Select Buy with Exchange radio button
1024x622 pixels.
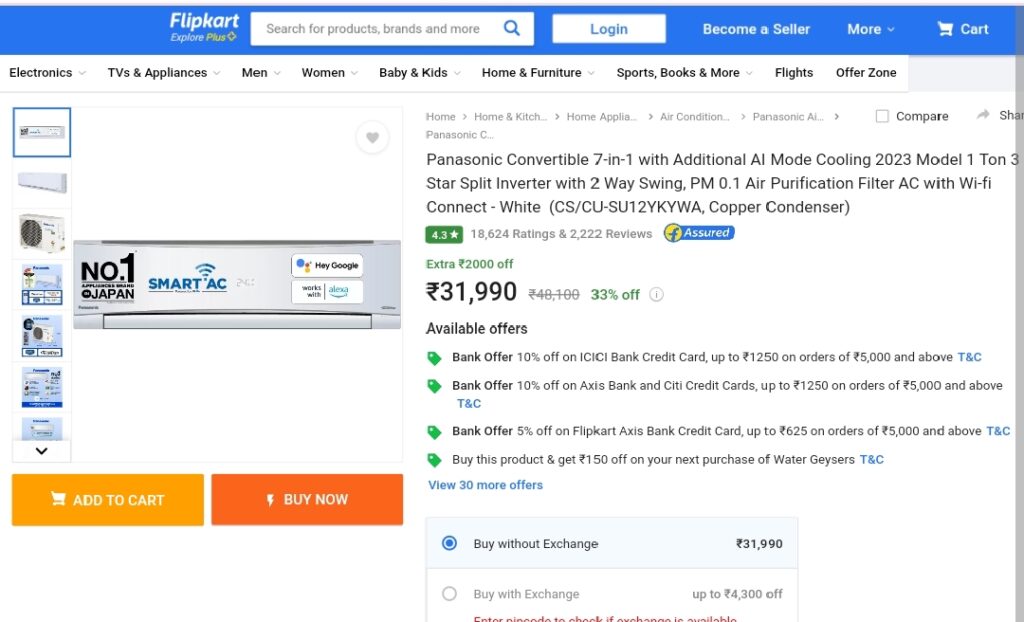pos(449,593)
